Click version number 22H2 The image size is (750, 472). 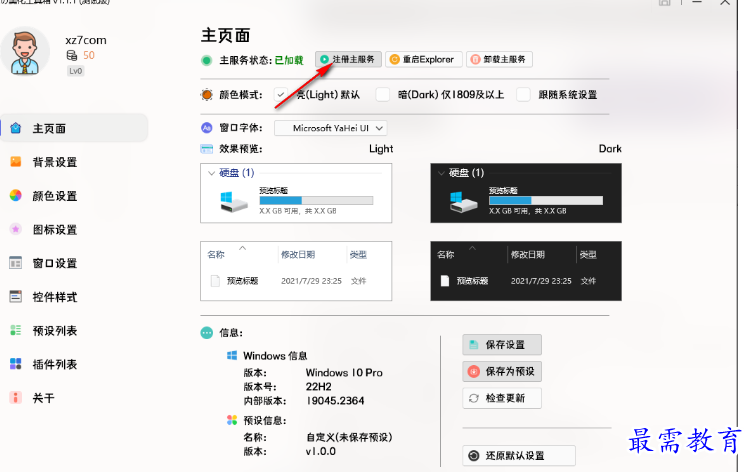pos(319,386)
